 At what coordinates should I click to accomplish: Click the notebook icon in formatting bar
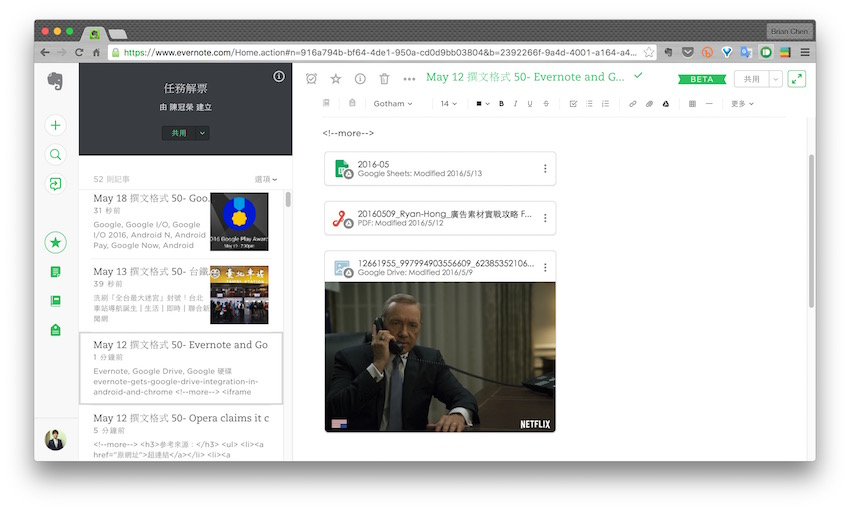(326, 103)
